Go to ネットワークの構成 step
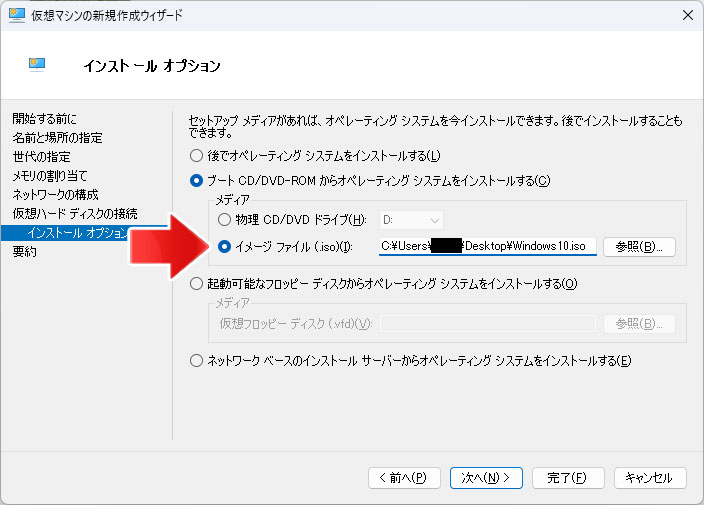This screenshot has width=704, height=505. pyautogui.click(x=55, y=194)
